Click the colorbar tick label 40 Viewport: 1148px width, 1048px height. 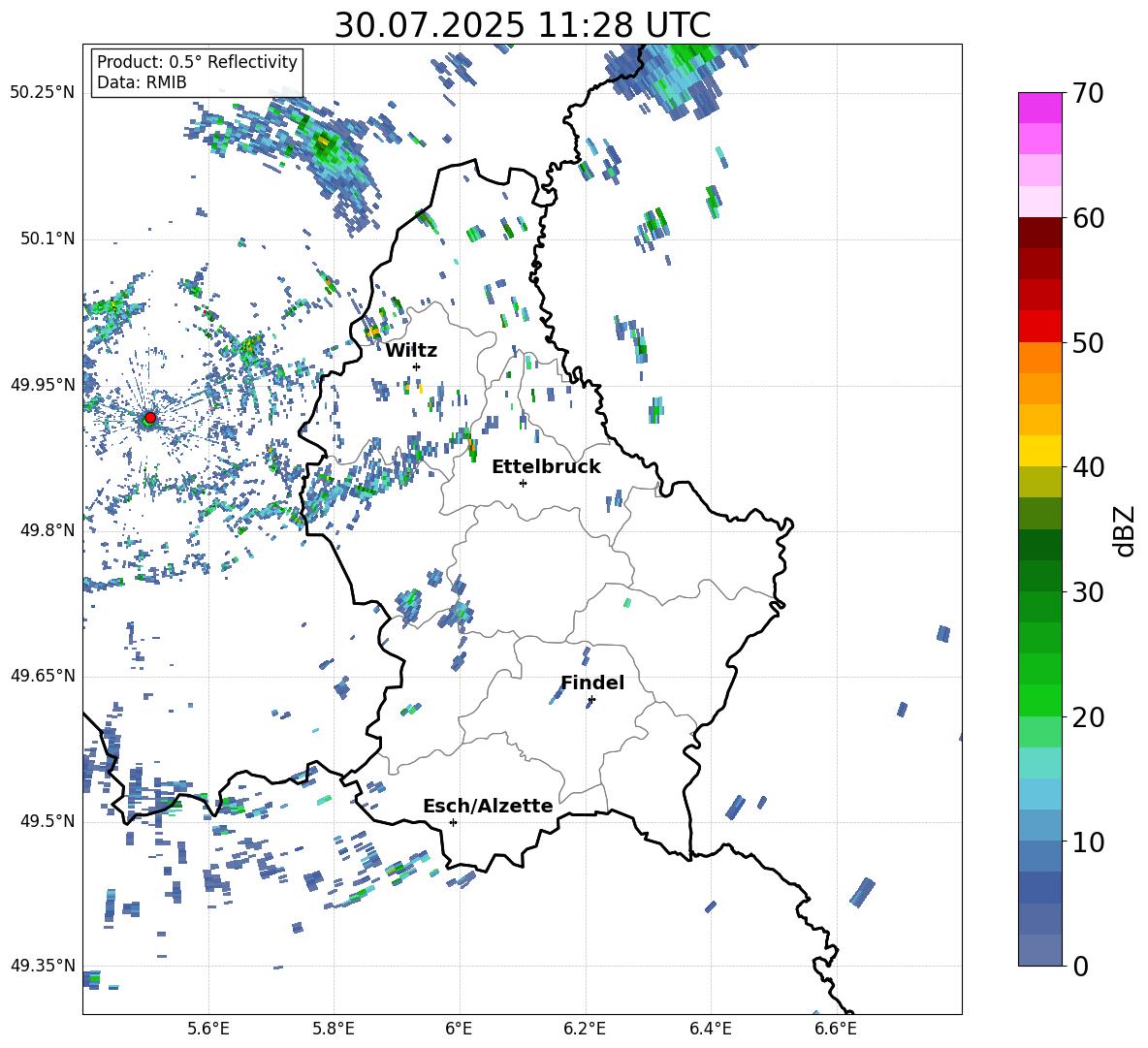coord(1088,467)
